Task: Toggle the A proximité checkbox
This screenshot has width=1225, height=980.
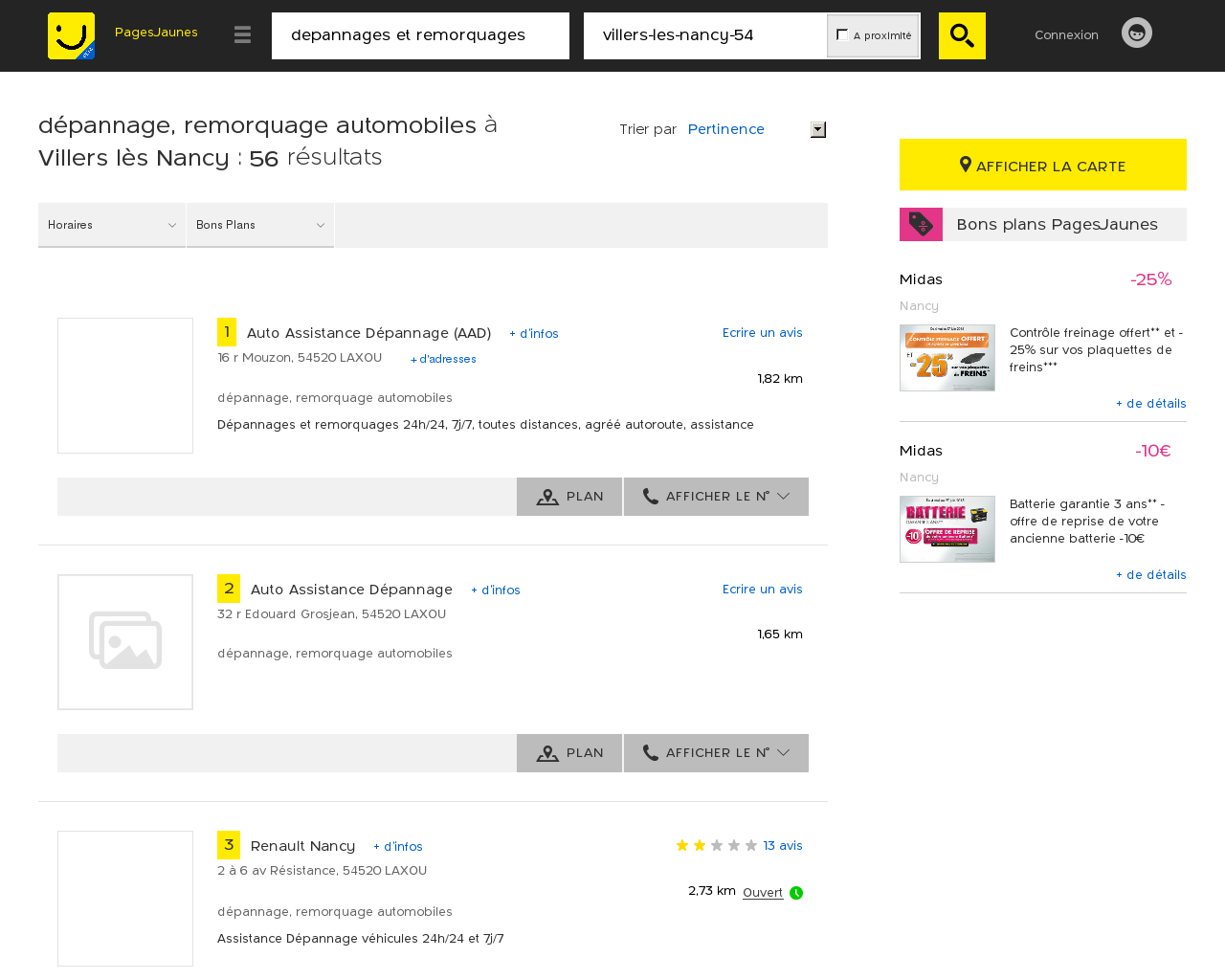Action: click(842, 34)
